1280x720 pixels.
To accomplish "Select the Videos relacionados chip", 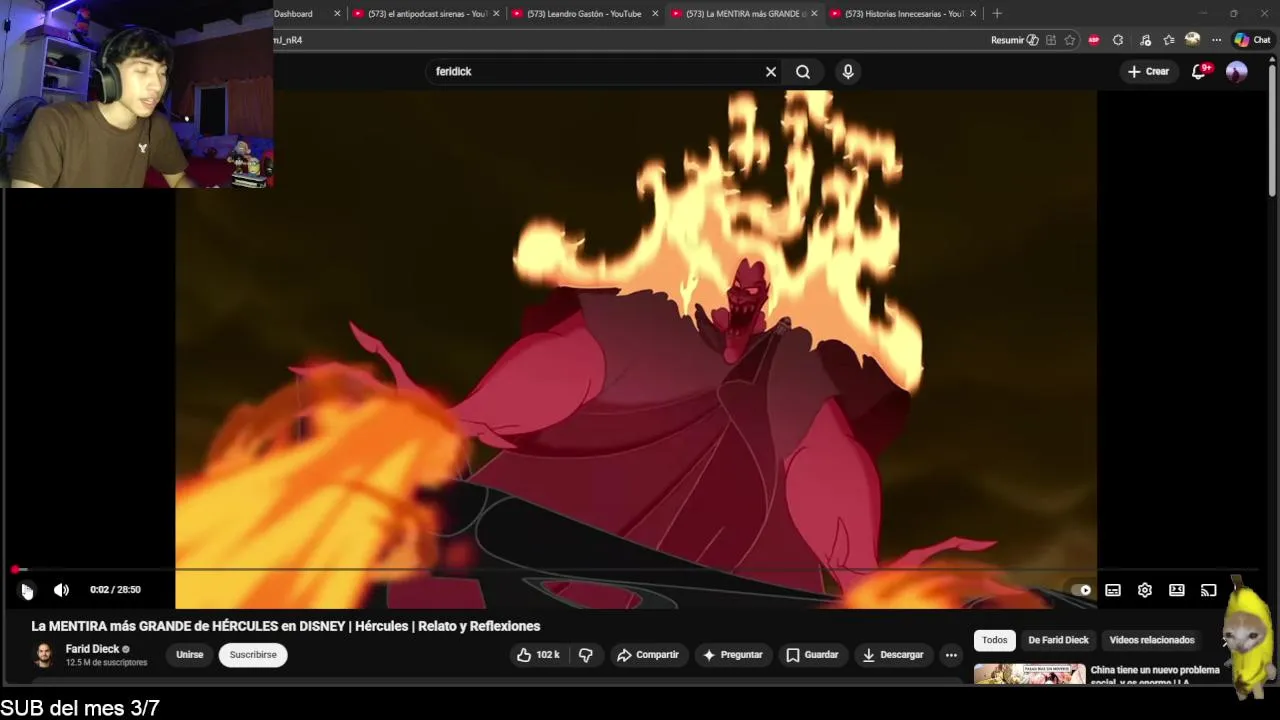I will 1152,640.
